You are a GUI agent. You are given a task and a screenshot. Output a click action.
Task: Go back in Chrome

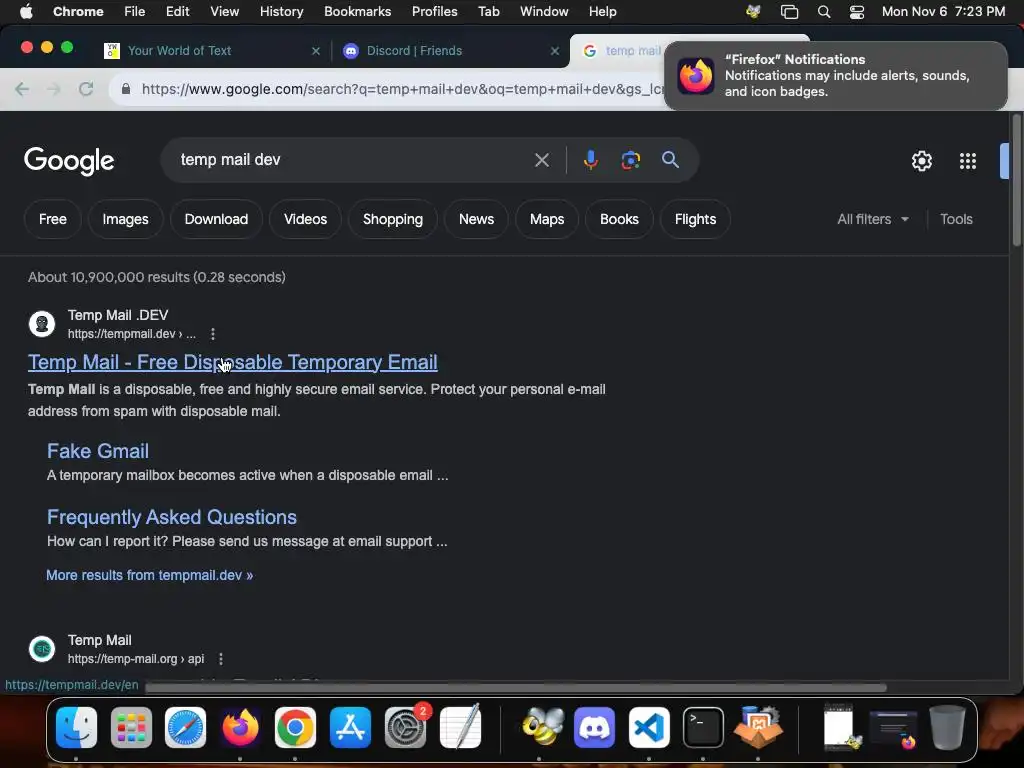[22, 89]
